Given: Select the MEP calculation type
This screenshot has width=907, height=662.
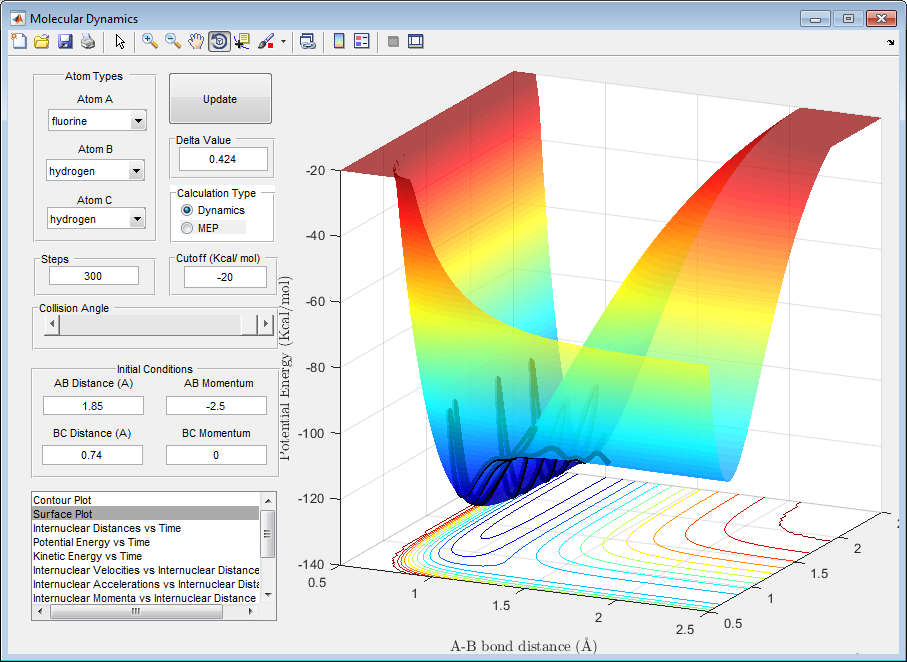Looking at the screenshot, I should (x=187, y=228).
